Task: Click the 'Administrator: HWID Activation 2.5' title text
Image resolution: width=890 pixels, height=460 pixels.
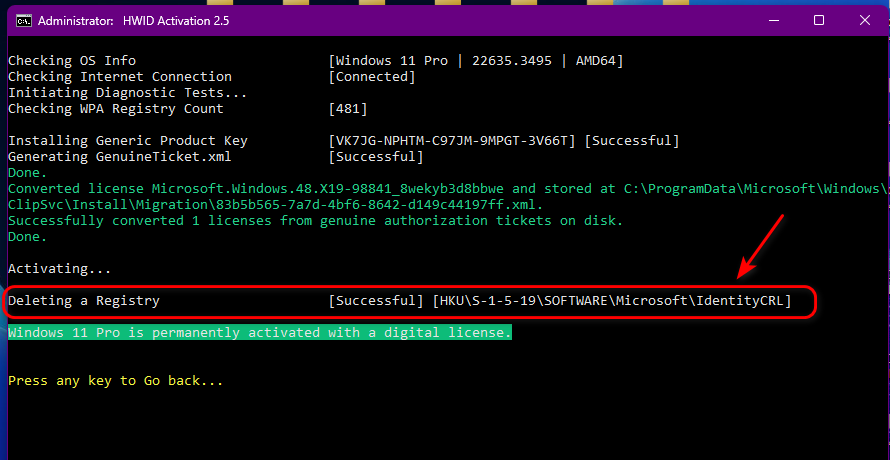Action: pos(133,21)
